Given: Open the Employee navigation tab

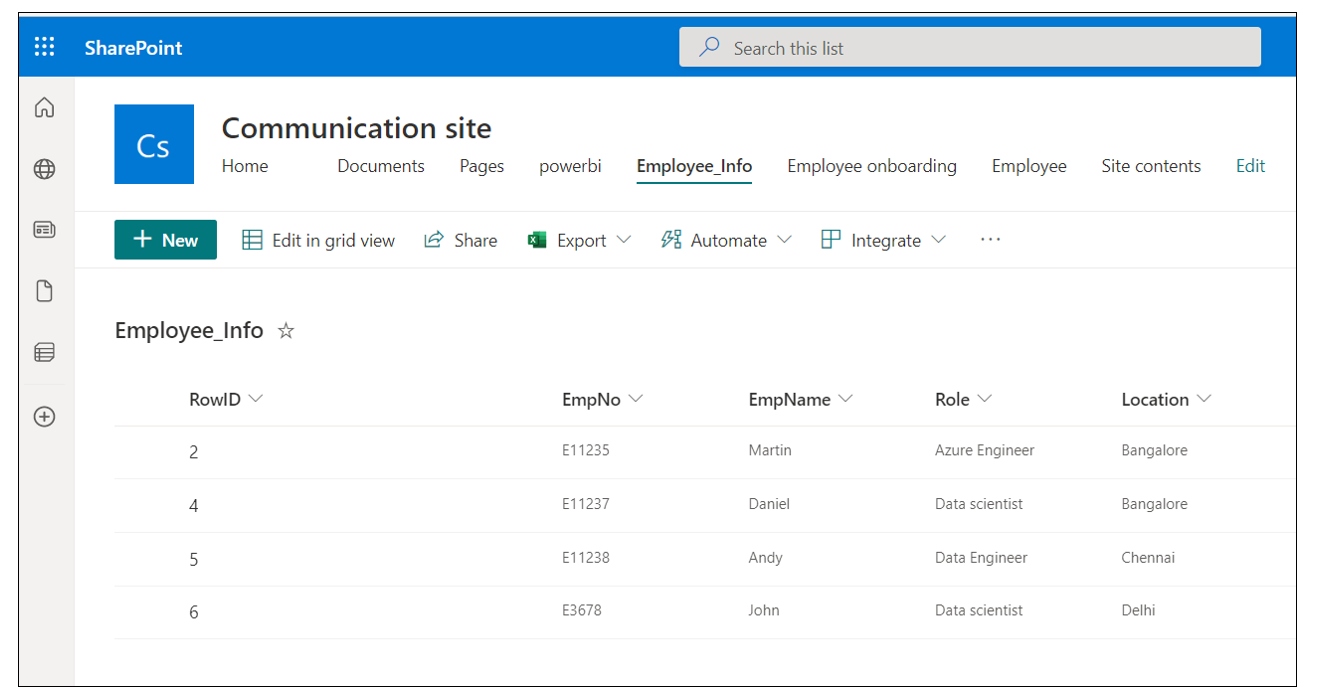Looking at the screenshot, I should pos(1029,166).
